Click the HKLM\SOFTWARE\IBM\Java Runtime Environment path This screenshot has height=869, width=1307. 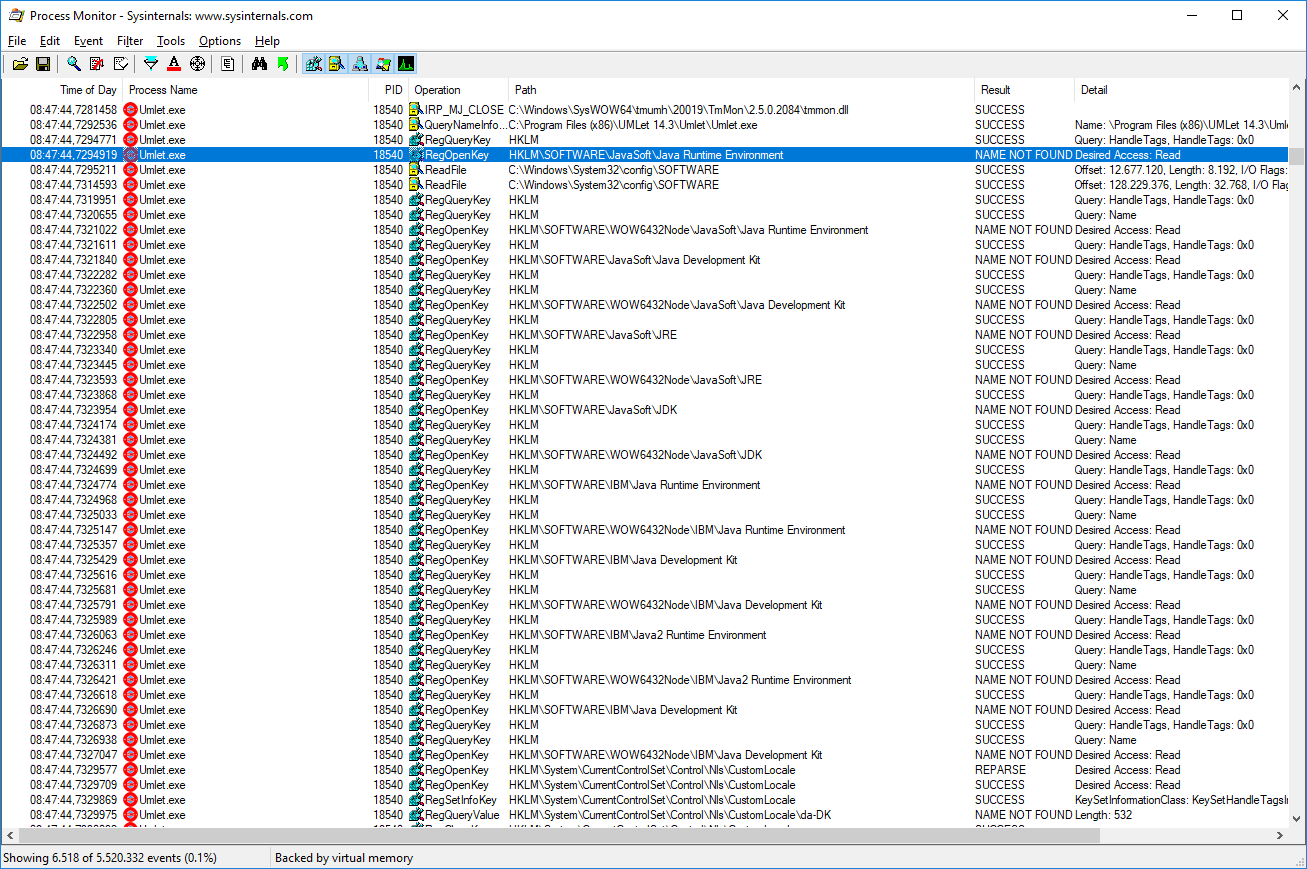tap(634, 485)
